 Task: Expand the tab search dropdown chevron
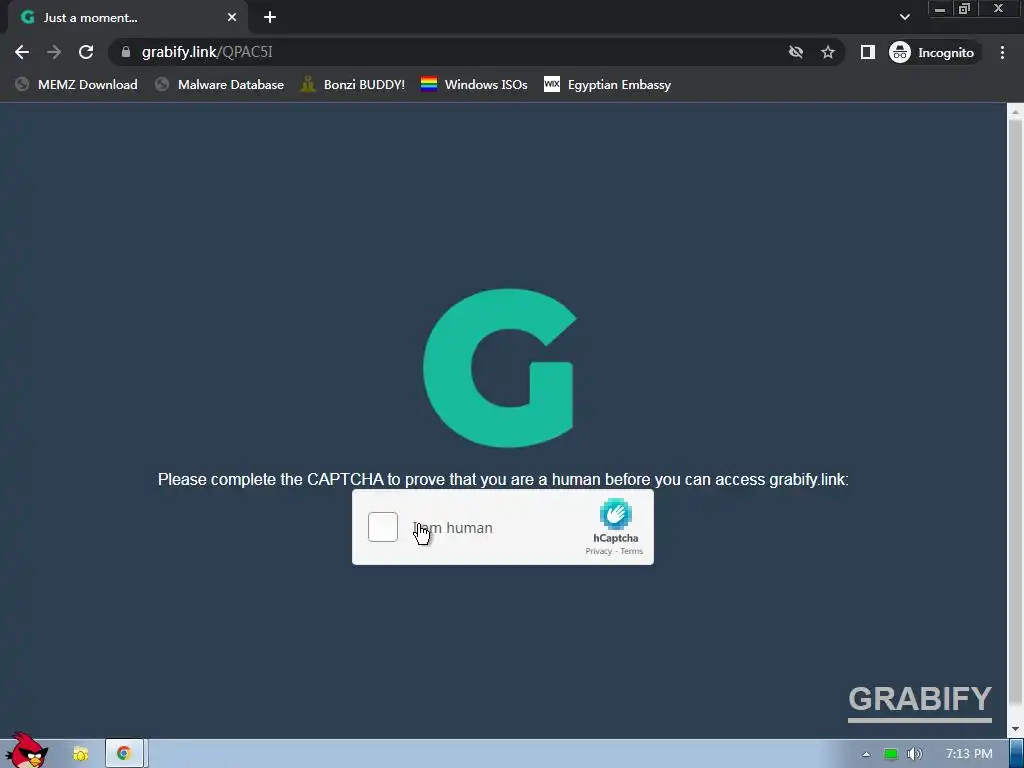(904, 17)
